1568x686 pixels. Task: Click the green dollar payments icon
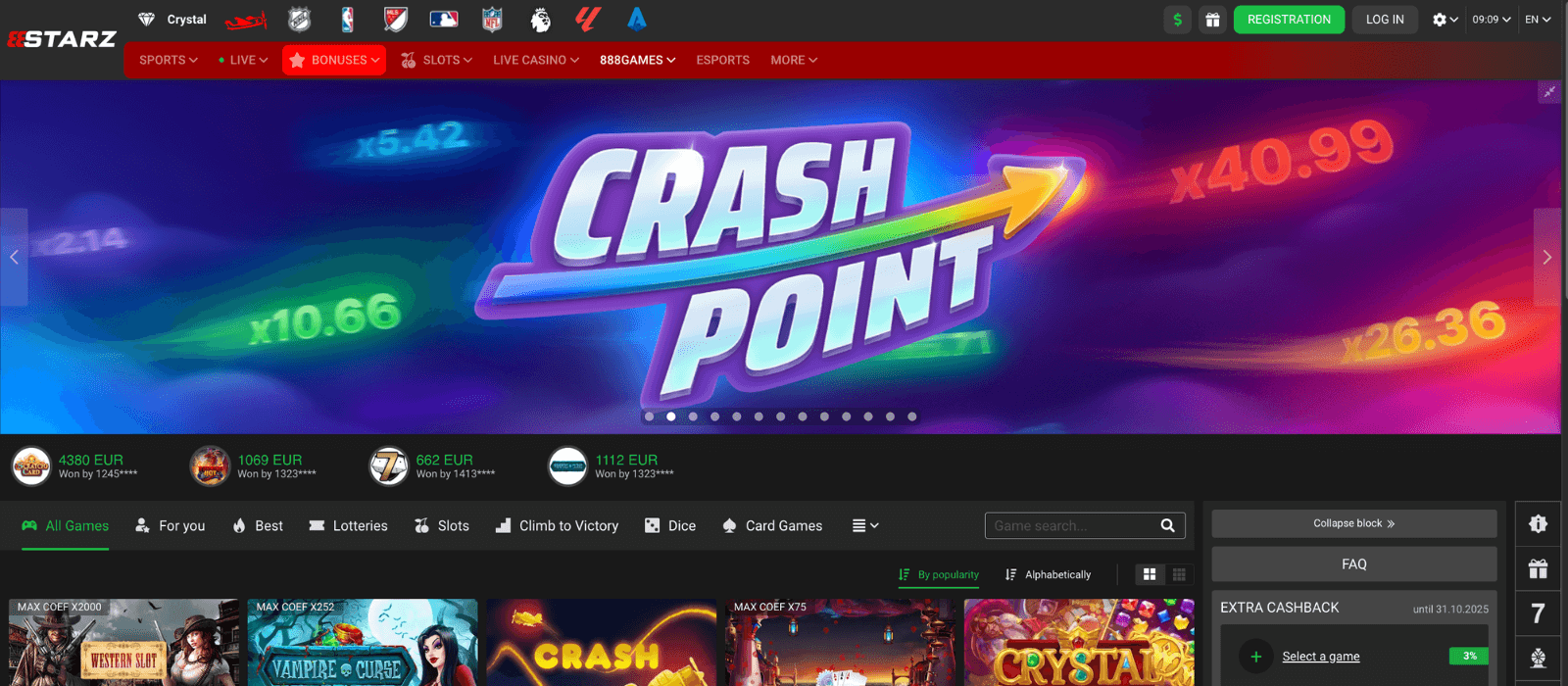pyautogui.click(x=1177, y=20)
